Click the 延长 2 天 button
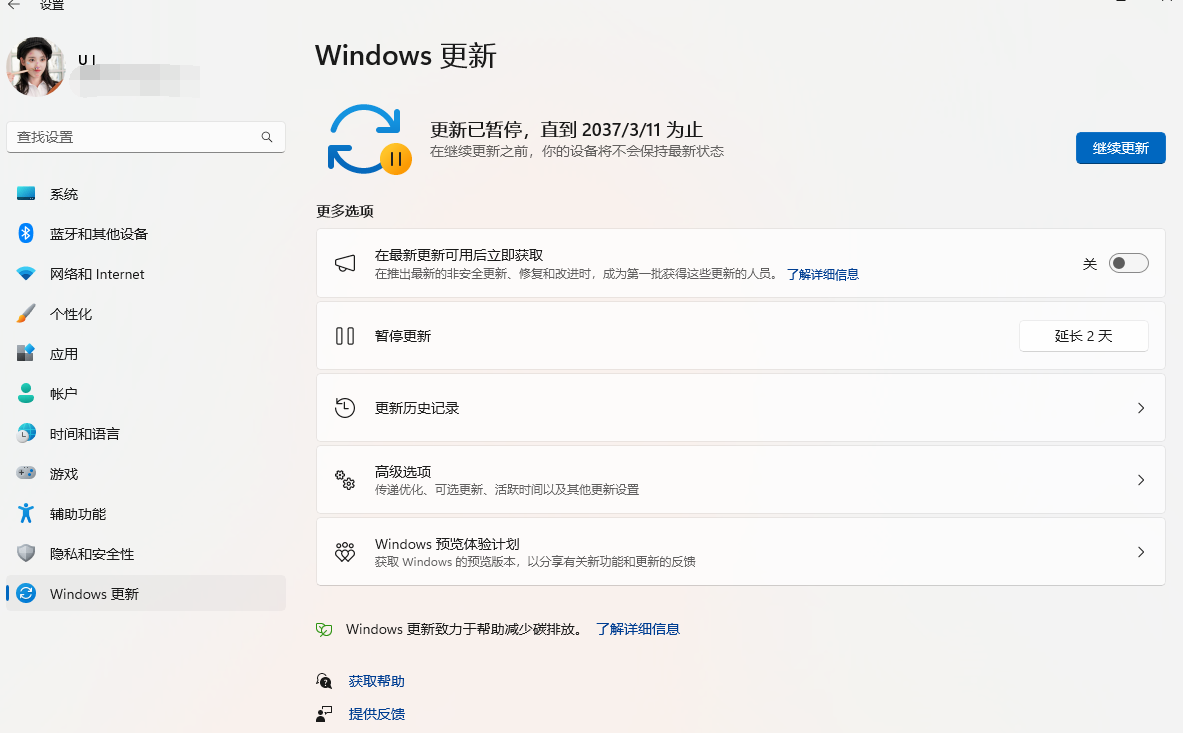Screen dimensions: 1183x733 click(1083, 336)
